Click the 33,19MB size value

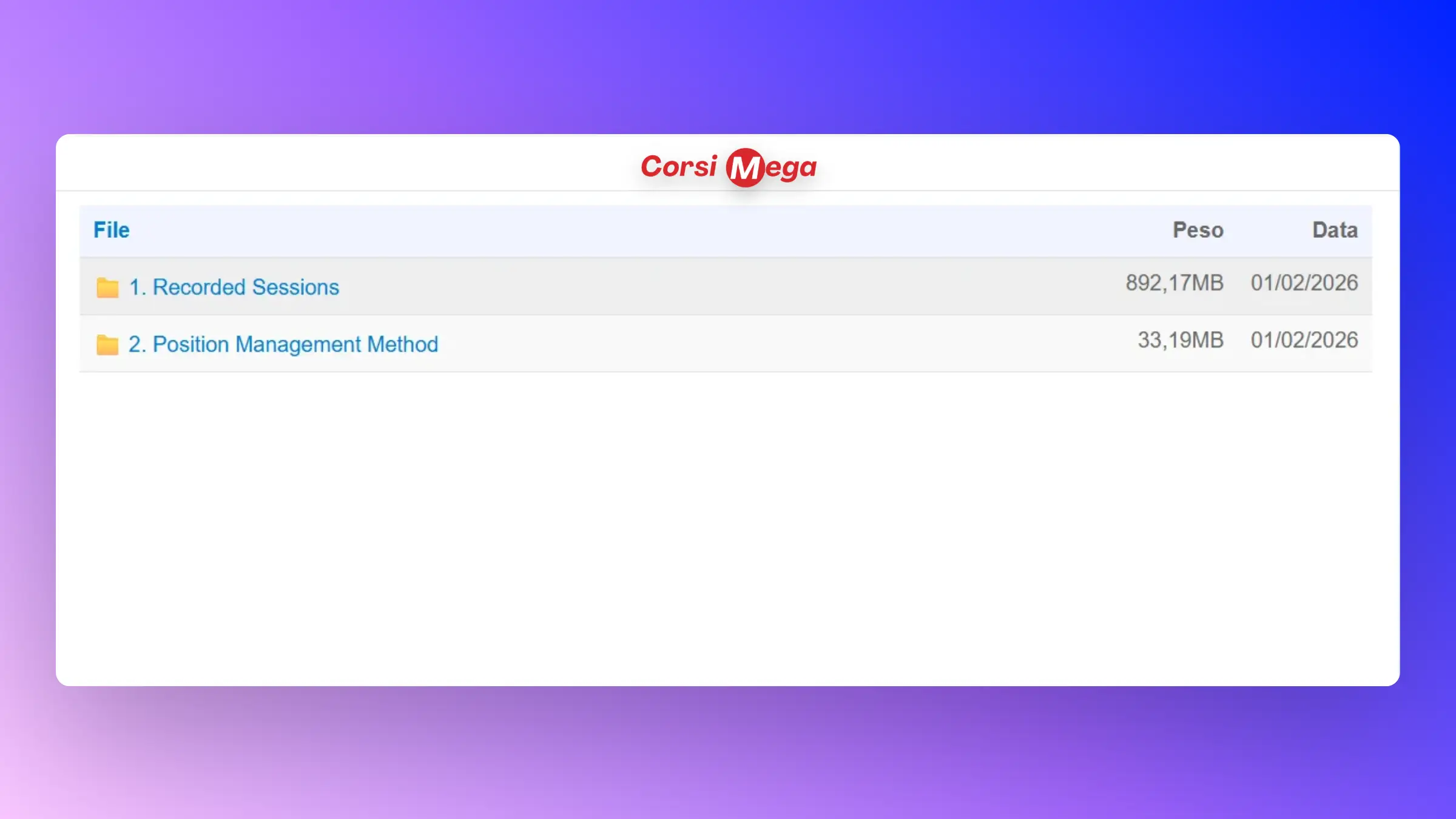1180,340
